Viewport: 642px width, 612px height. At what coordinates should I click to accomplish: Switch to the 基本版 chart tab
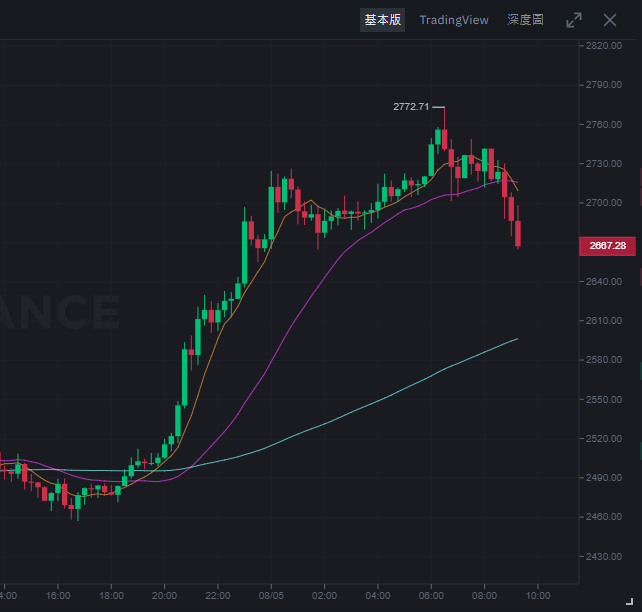(382, 20)
